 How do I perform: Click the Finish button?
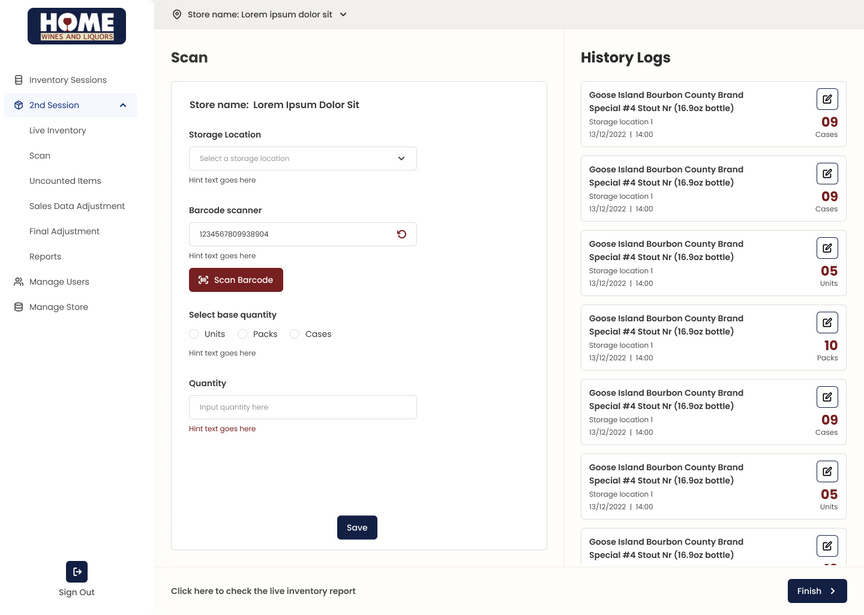tap(816, 591)
